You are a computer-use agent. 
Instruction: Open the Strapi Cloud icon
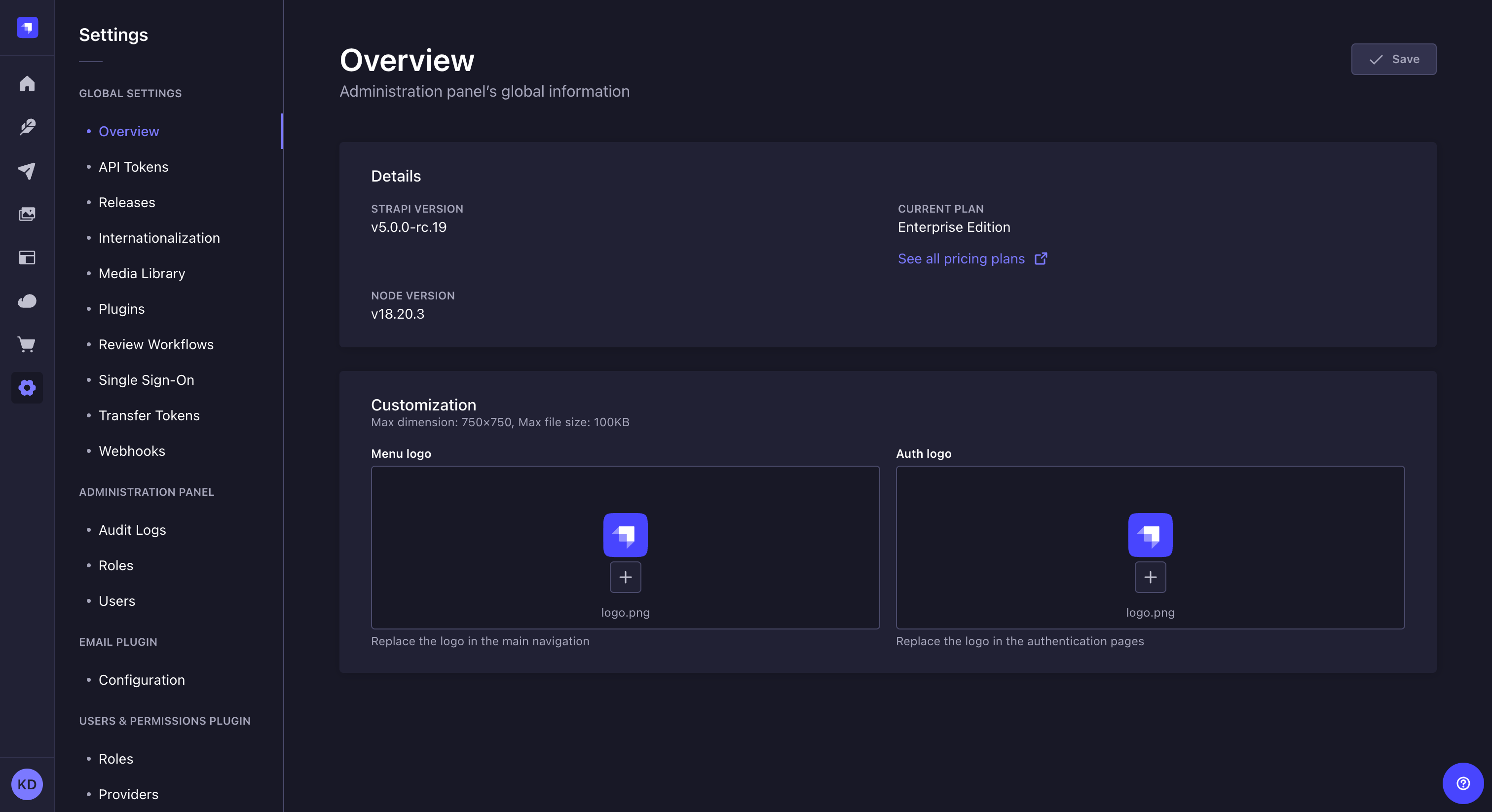[27, 300]
